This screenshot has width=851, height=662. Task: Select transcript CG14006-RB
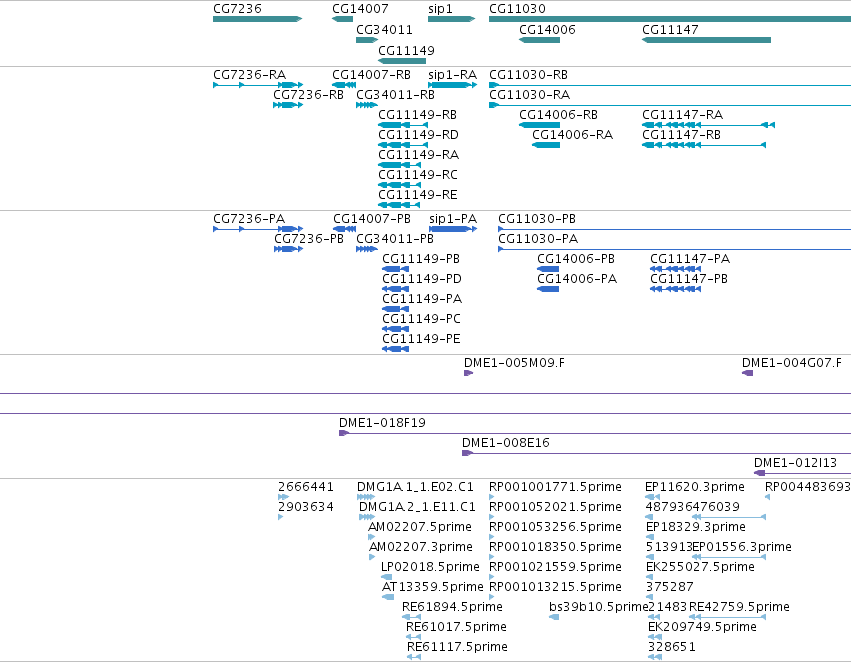539,125
